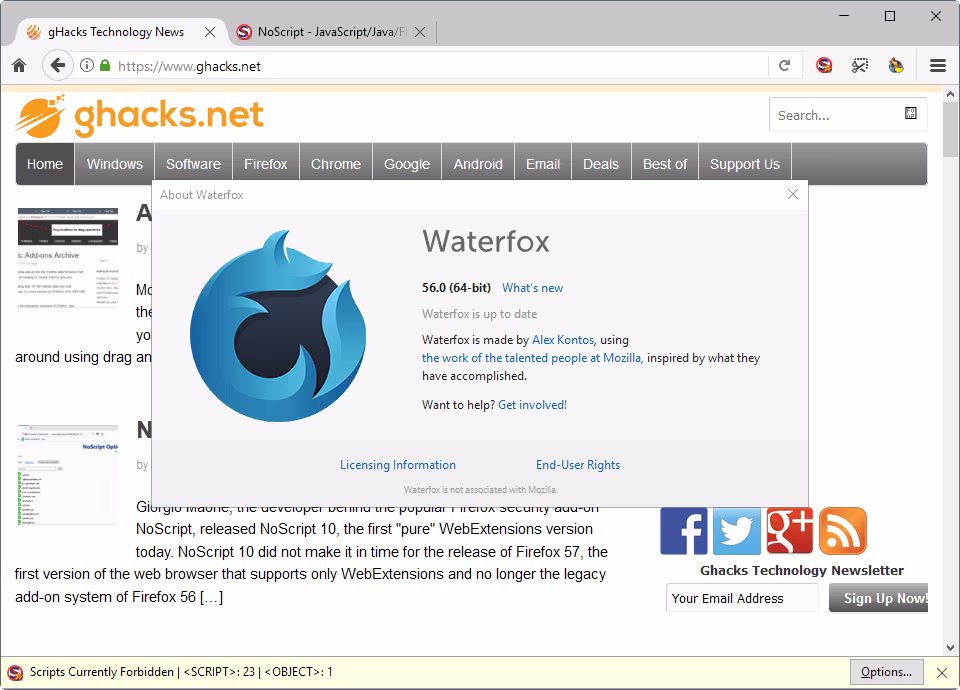Click the Your Email Address field

pos(742,598)
